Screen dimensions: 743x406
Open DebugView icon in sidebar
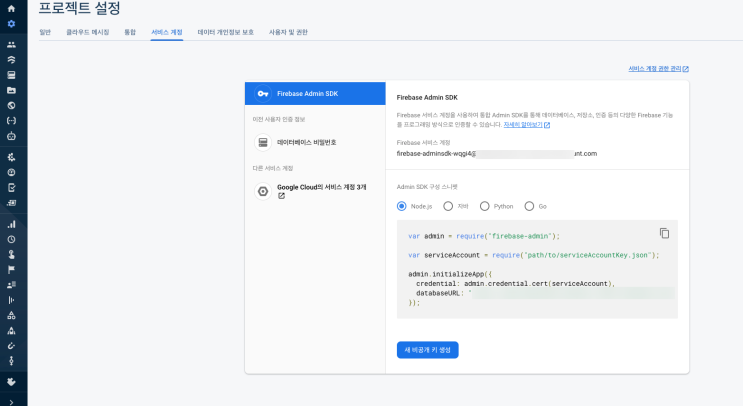(x=11, y=361)
